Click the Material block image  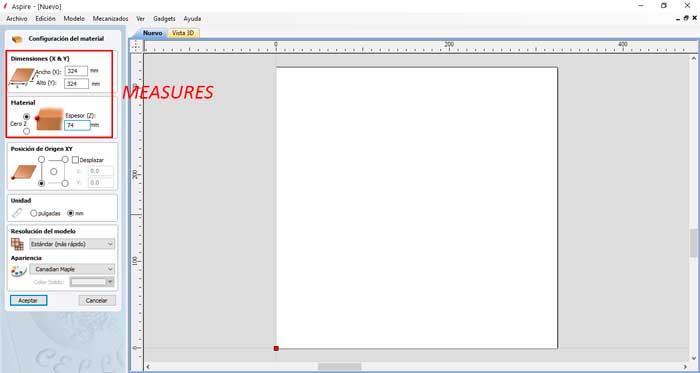point(49,120)
